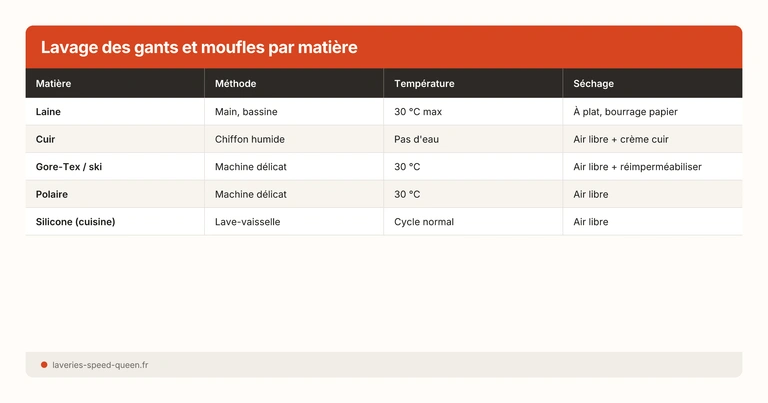768x403 pixels.
Task: Select the 'Cycle normal' cell
Action: click(424, 222)
